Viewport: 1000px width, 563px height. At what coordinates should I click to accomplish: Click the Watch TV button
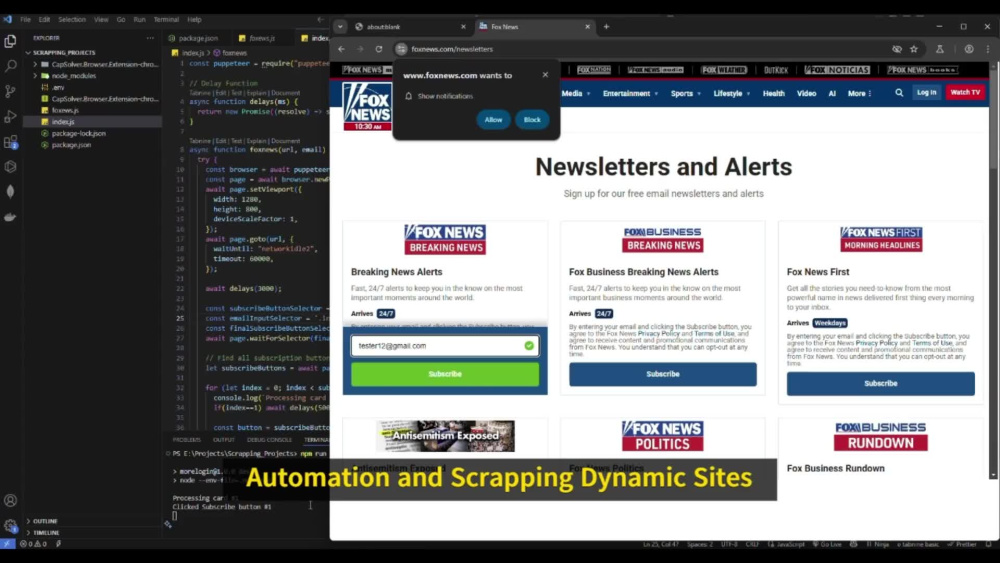pyautogui.click(x=965, y=92)
